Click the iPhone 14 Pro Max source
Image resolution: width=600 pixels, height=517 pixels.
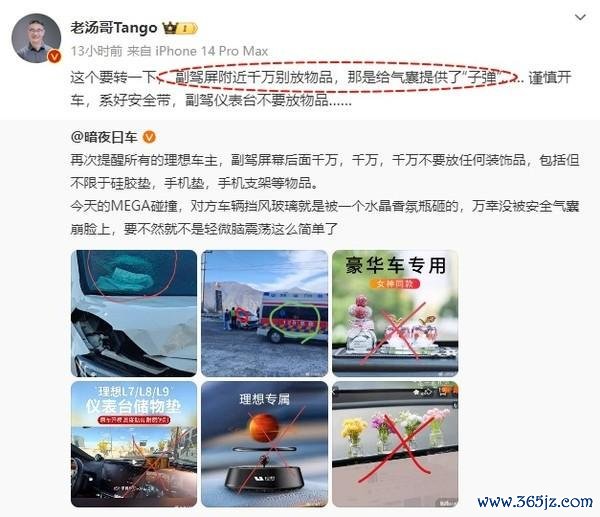[x=211, y=51]
